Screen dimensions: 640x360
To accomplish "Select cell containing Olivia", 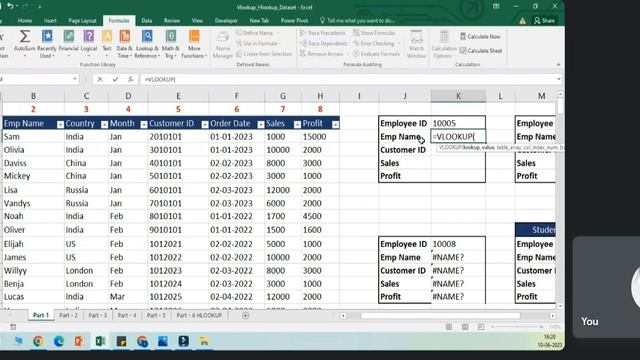I will pos(33,150).
